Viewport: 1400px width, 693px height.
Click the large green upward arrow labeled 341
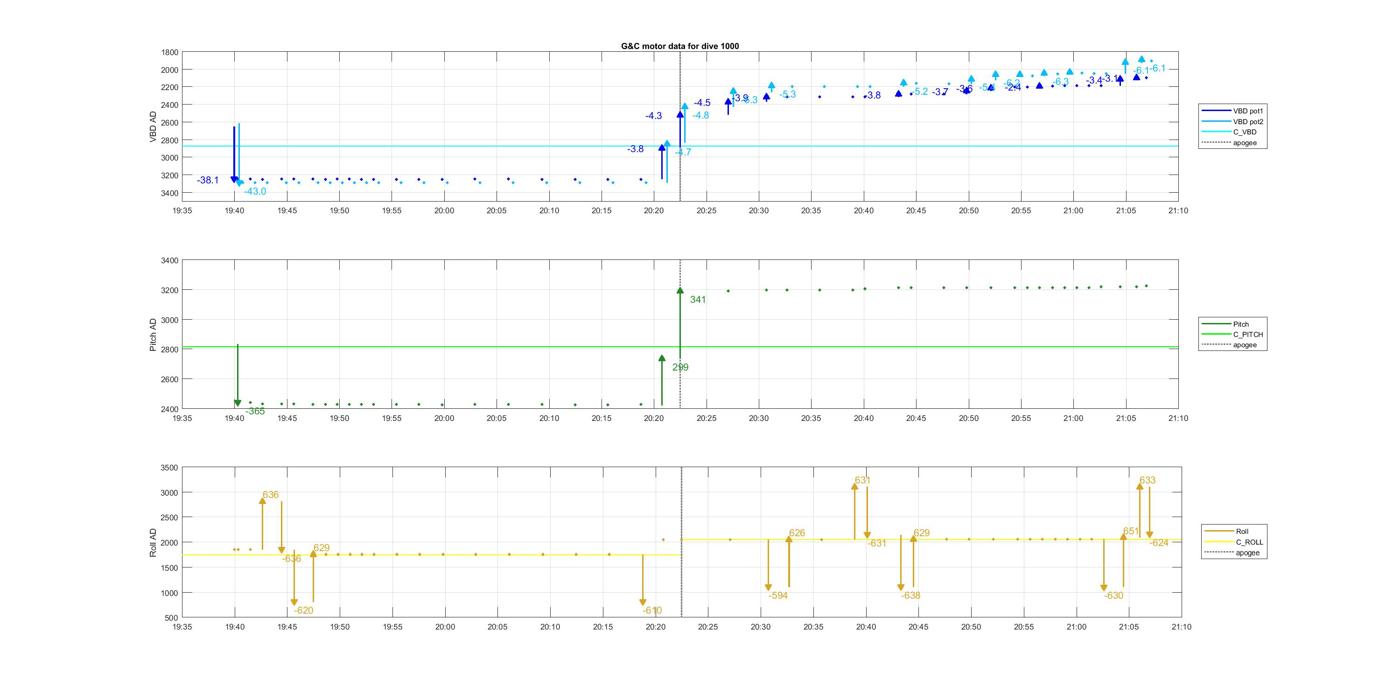680,321
